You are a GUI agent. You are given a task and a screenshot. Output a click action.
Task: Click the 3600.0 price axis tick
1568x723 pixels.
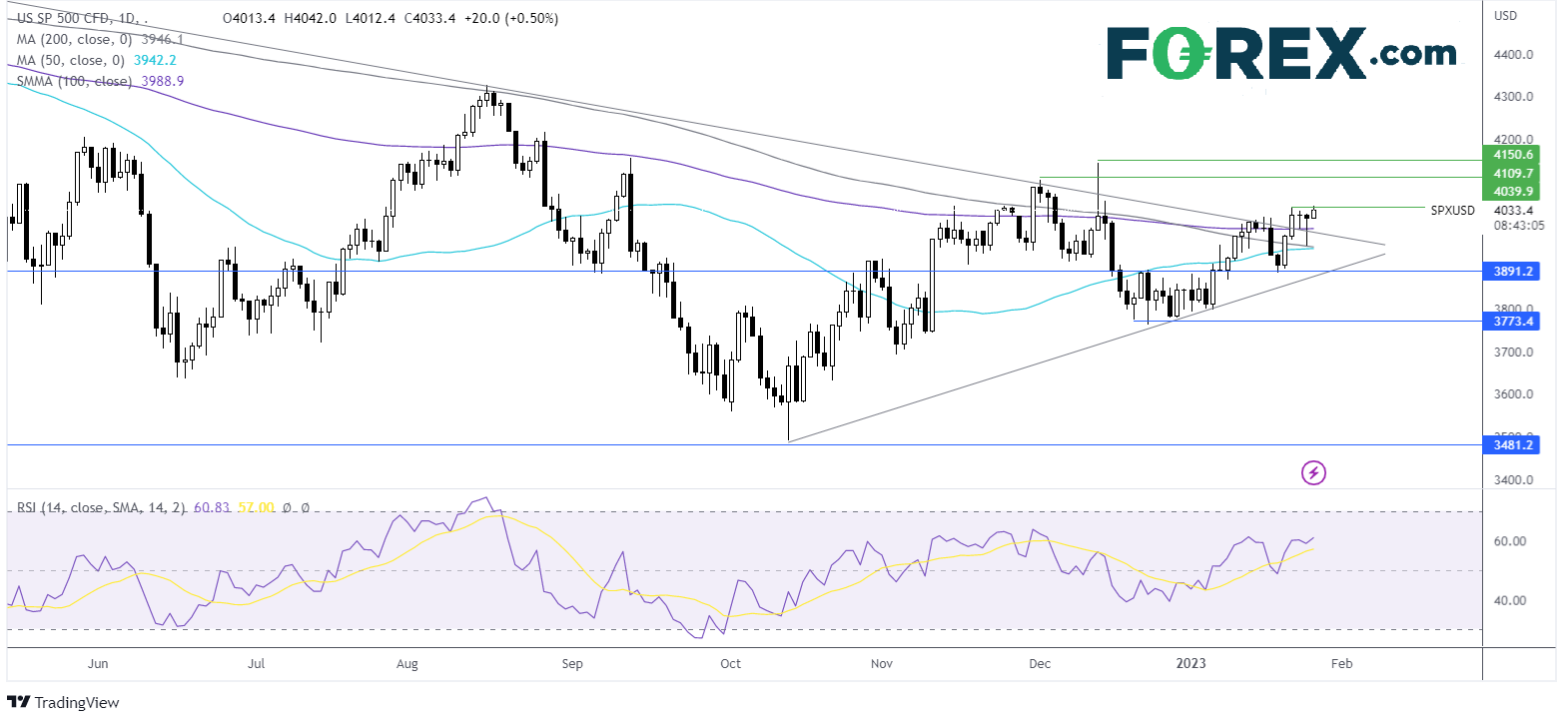click(x=1513, y=394)
